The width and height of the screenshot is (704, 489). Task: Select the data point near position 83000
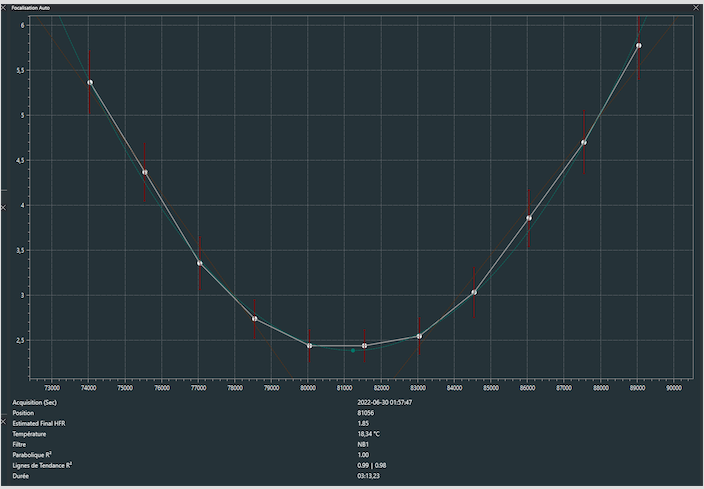[419, 336]
